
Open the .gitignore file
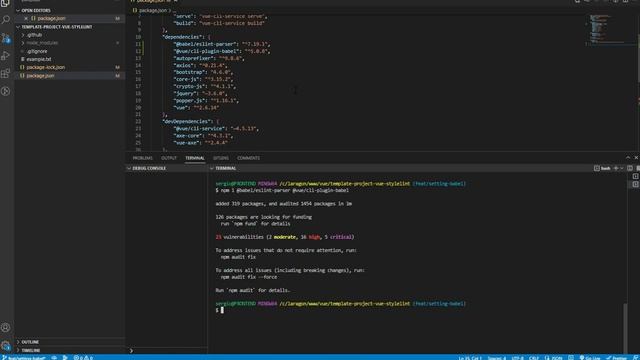coord(70,51)
